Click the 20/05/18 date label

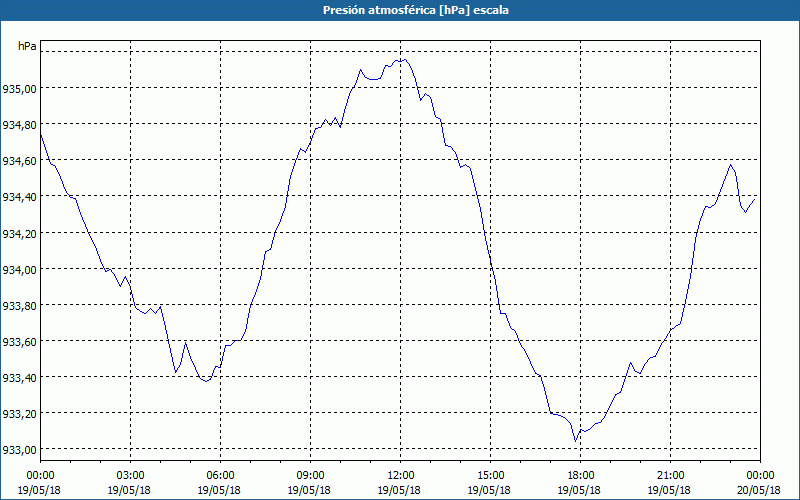759,490
